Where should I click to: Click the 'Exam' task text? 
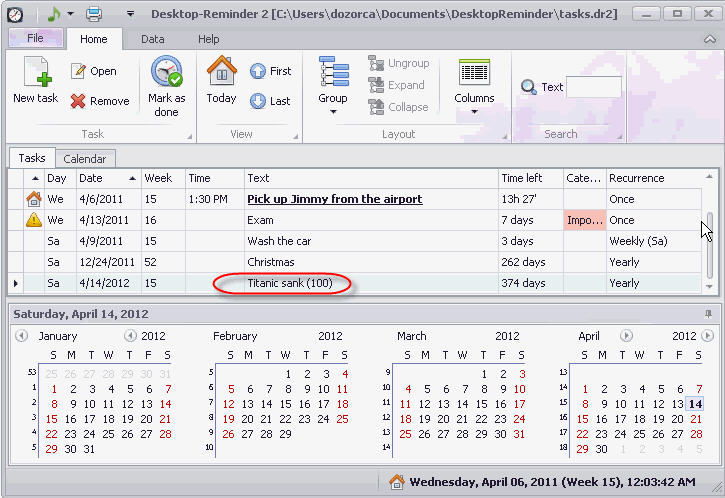tap(260, 221)
